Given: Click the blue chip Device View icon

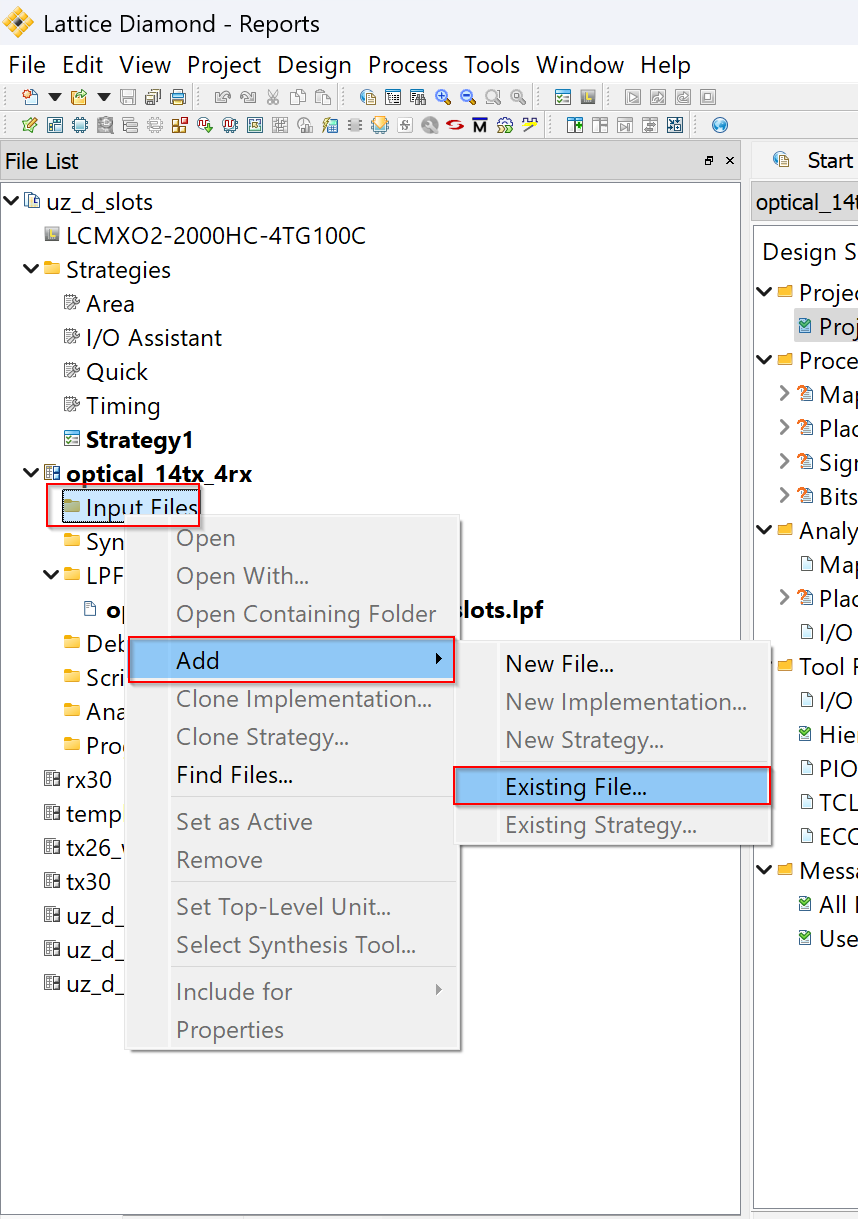Looking at the screenshot, I should point(79,125).
